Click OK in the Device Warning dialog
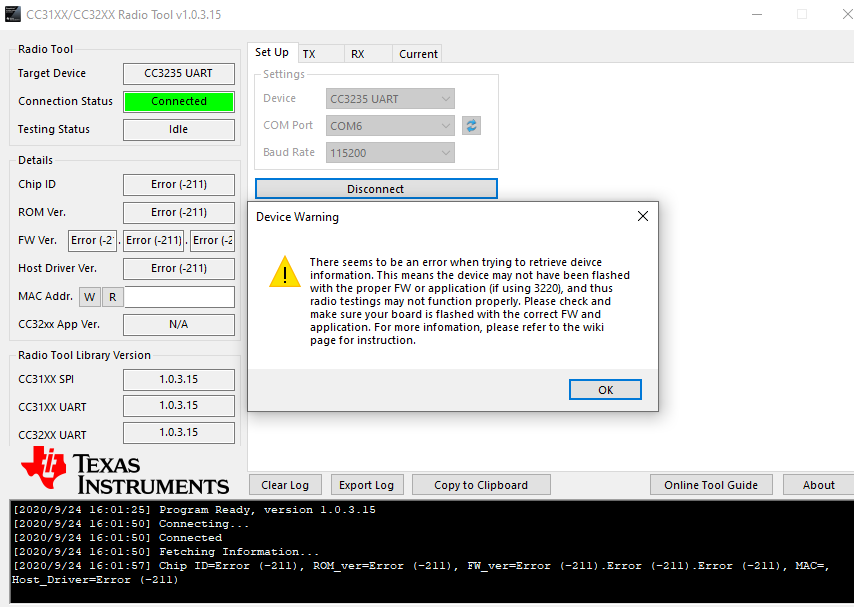The height and width of the screenshot is (607, 854). (605, 390)
